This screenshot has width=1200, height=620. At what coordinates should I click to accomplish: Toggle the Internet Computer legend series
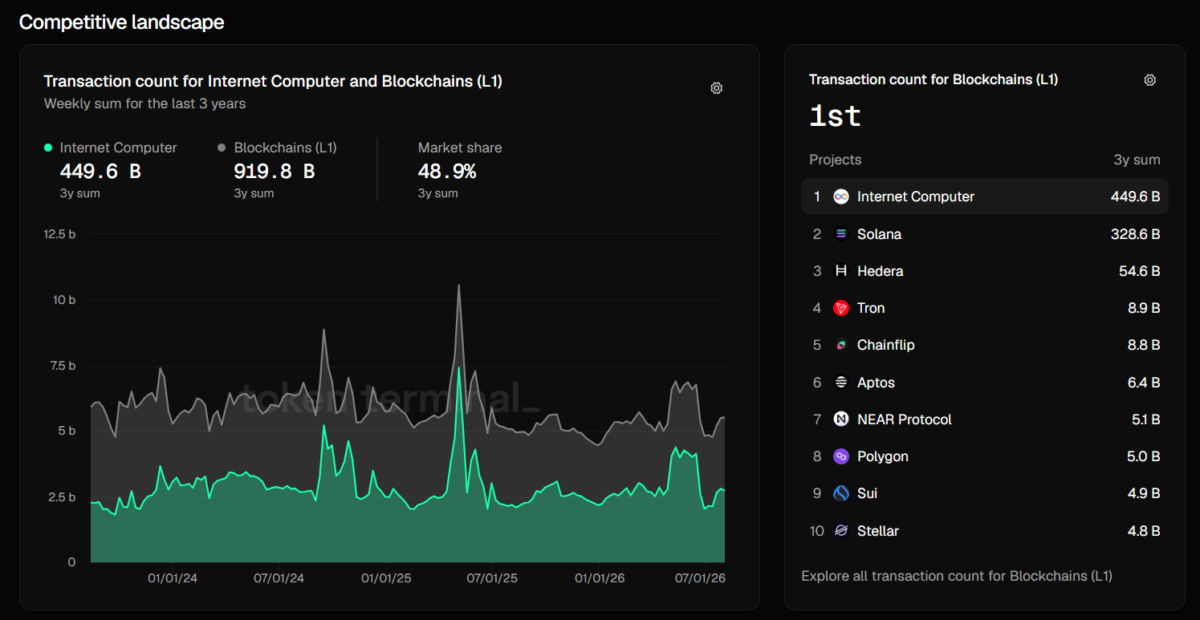111,147
